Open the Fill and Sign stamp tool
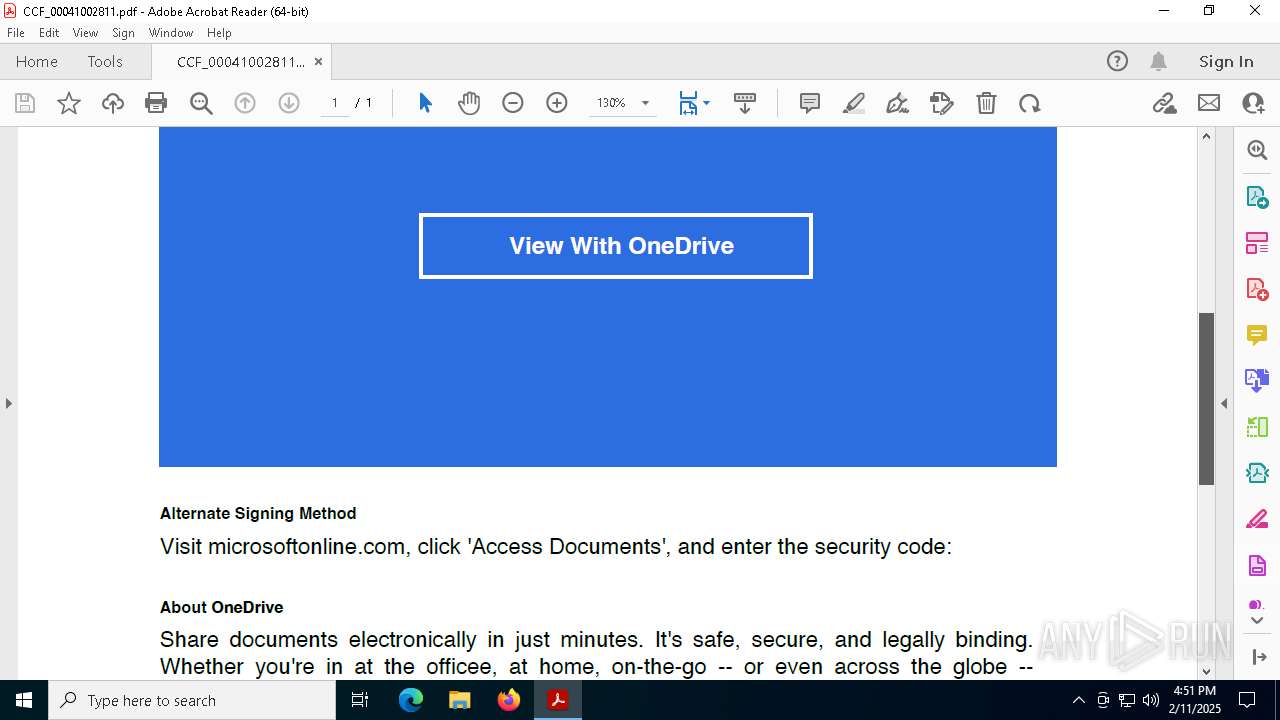 (941, 103)
